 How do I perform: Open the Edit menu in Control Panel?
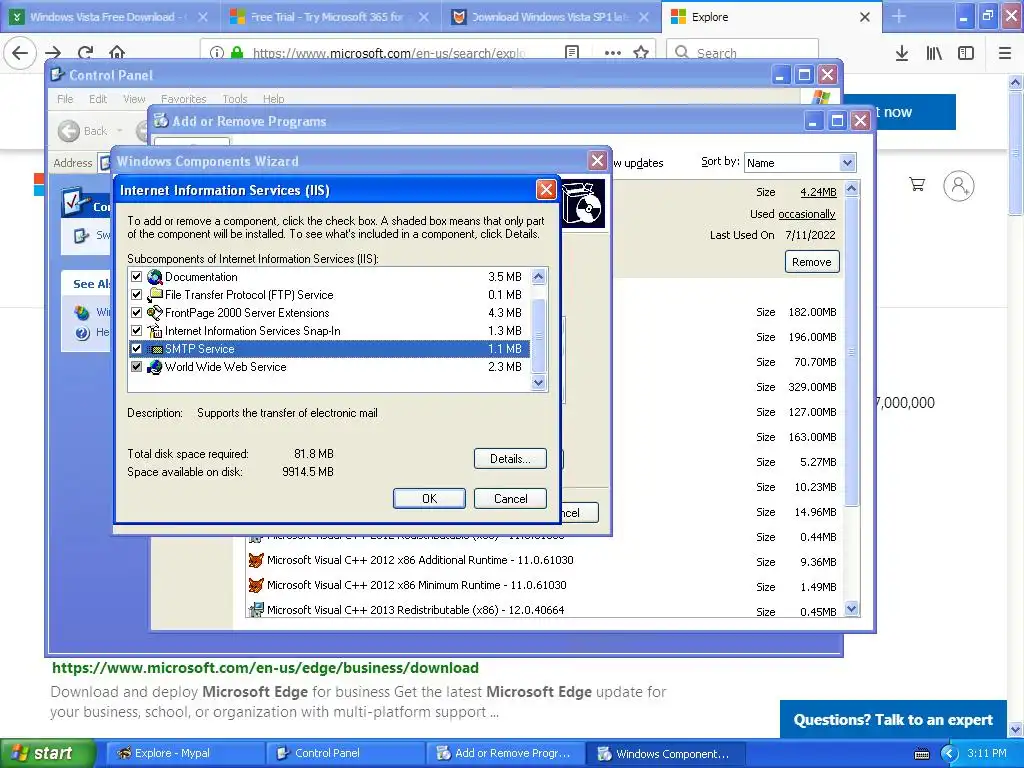(98, 99)
